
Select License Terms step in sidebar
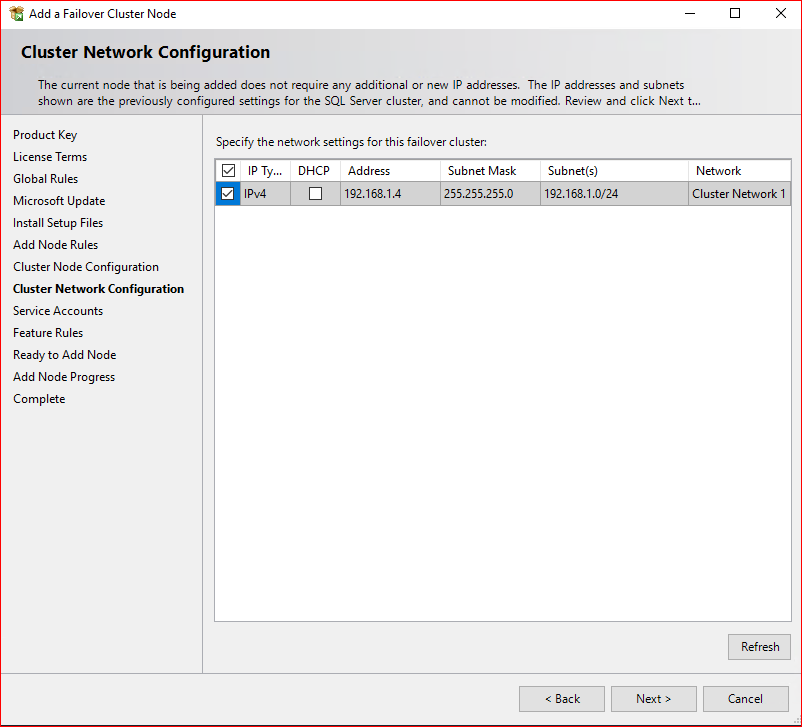pyautogui.click(x=50, y=157)
